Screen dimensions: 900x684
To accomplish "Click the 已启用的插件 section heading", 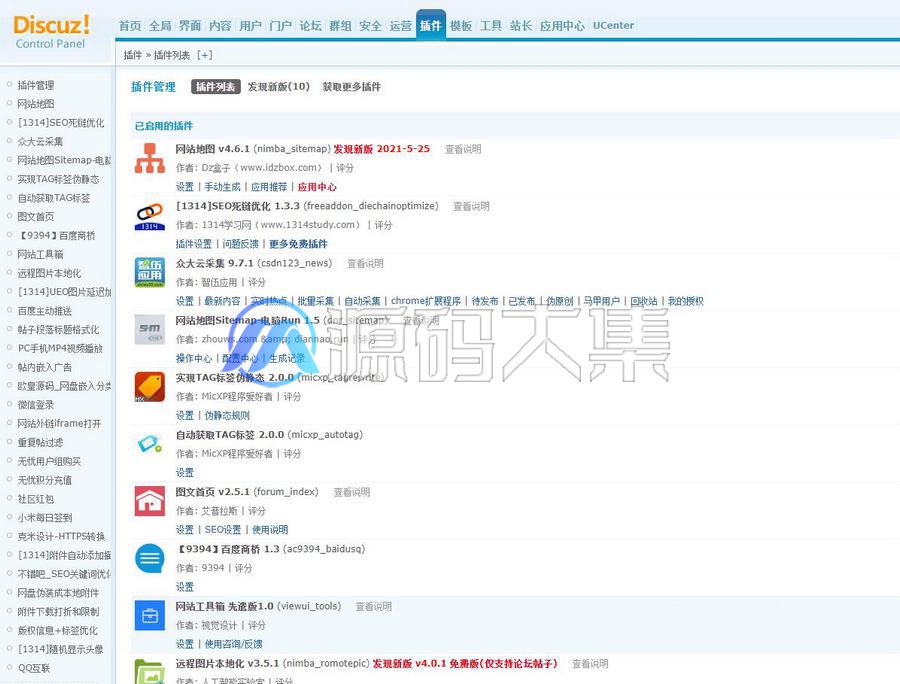I will pos(164,126).
